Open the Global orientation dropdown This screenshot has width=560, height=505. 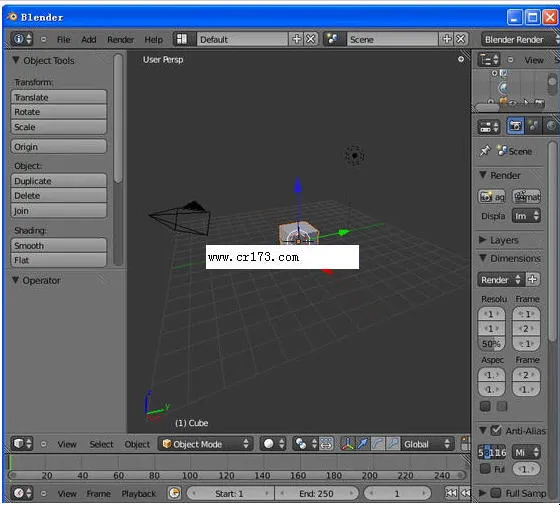[x=427, y=444]
